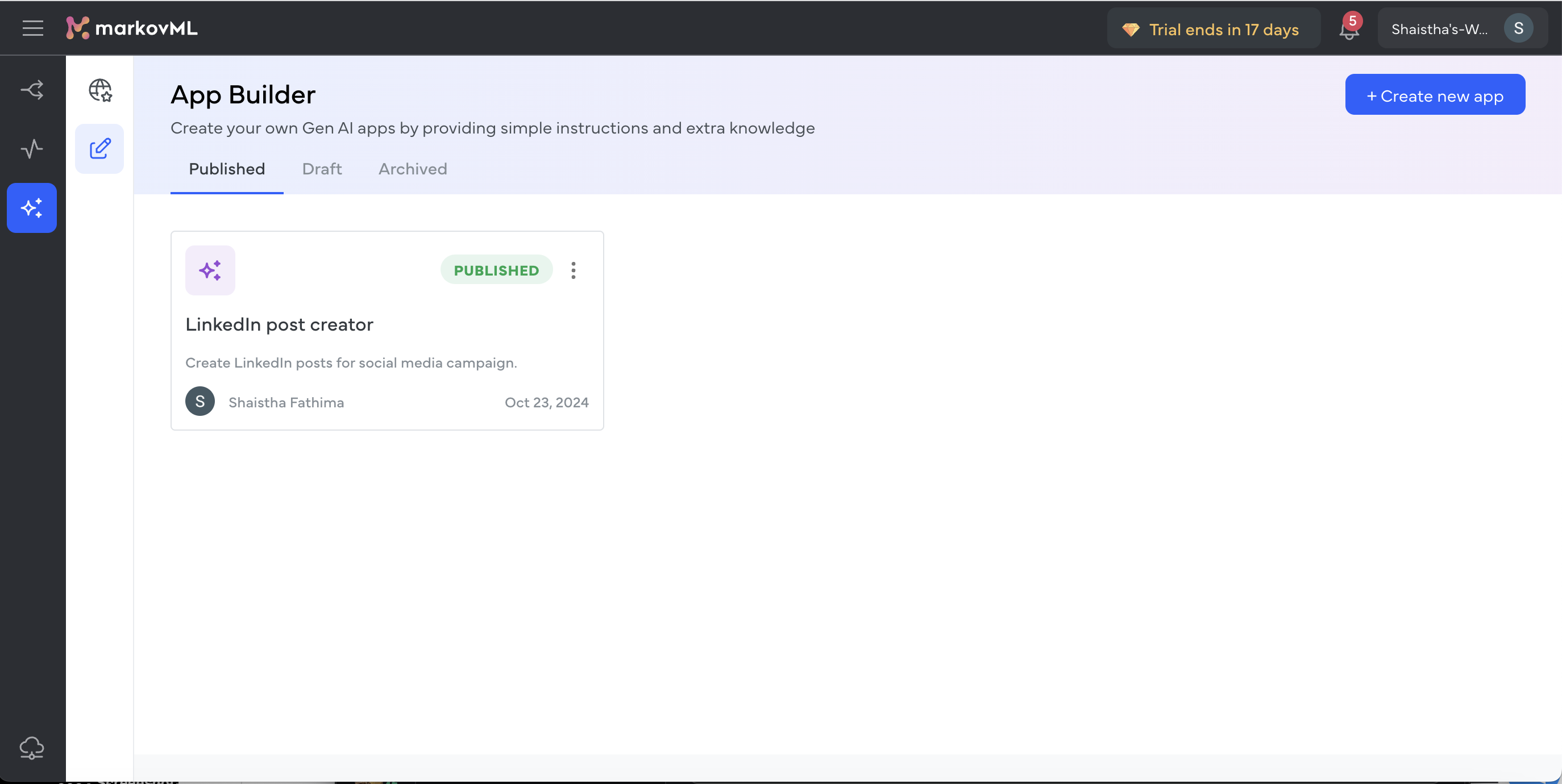Click the edit/pen icon in sidebar
1562x784 pixels.
pos(99,149)
